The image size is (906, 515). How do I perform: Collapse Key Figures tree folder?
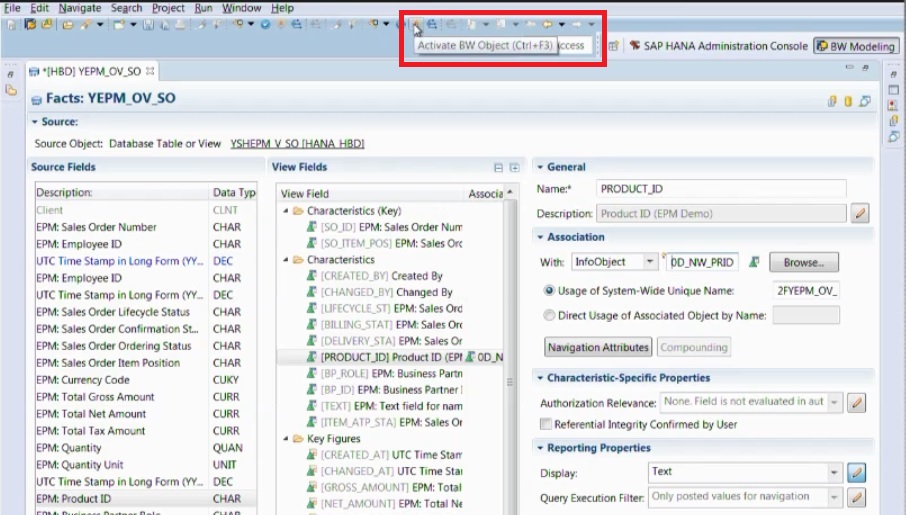click(285, 439)
